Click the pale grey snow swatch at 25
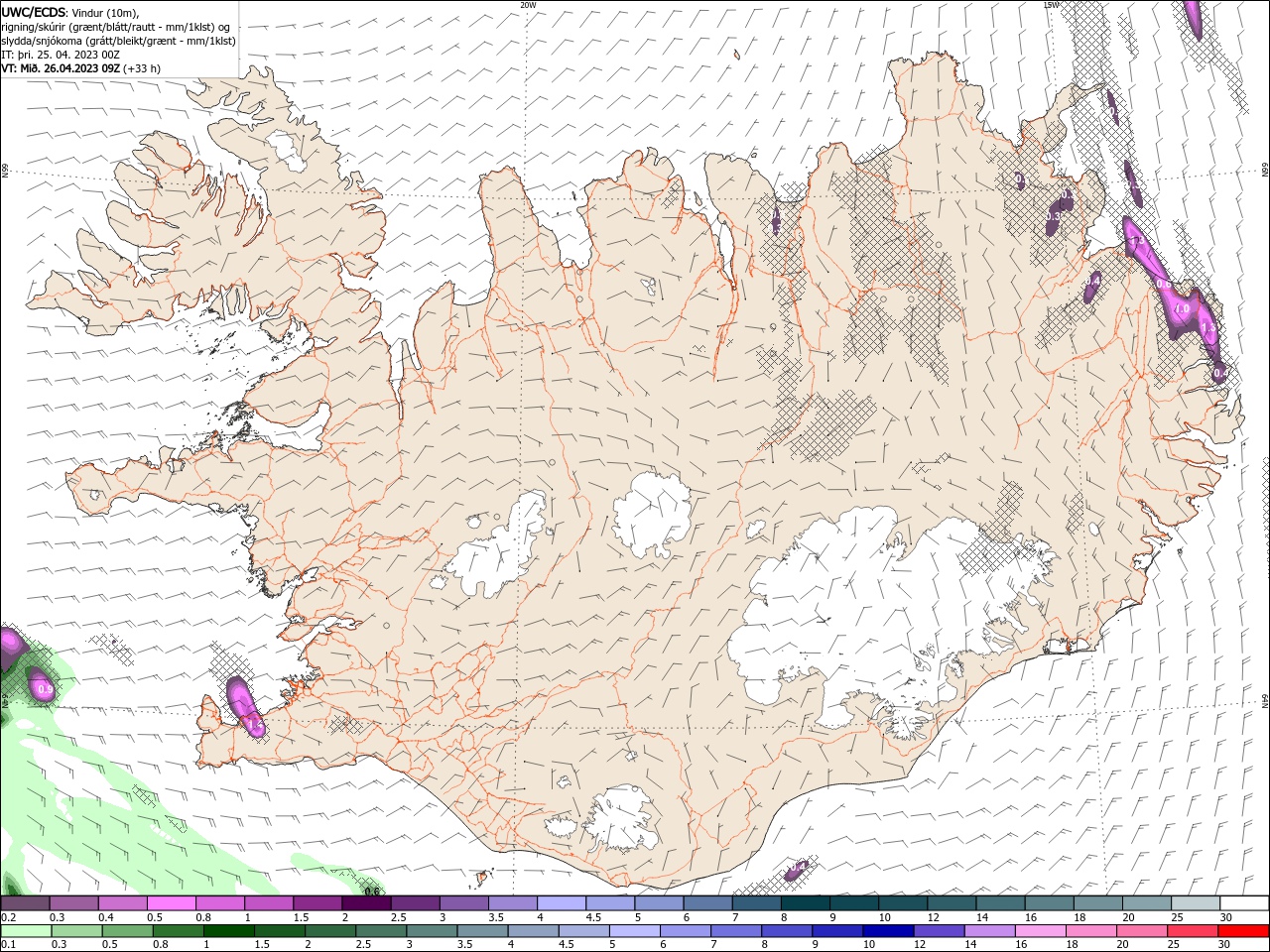This screenshot has width=1270, height=952. tap(1196, 903)
